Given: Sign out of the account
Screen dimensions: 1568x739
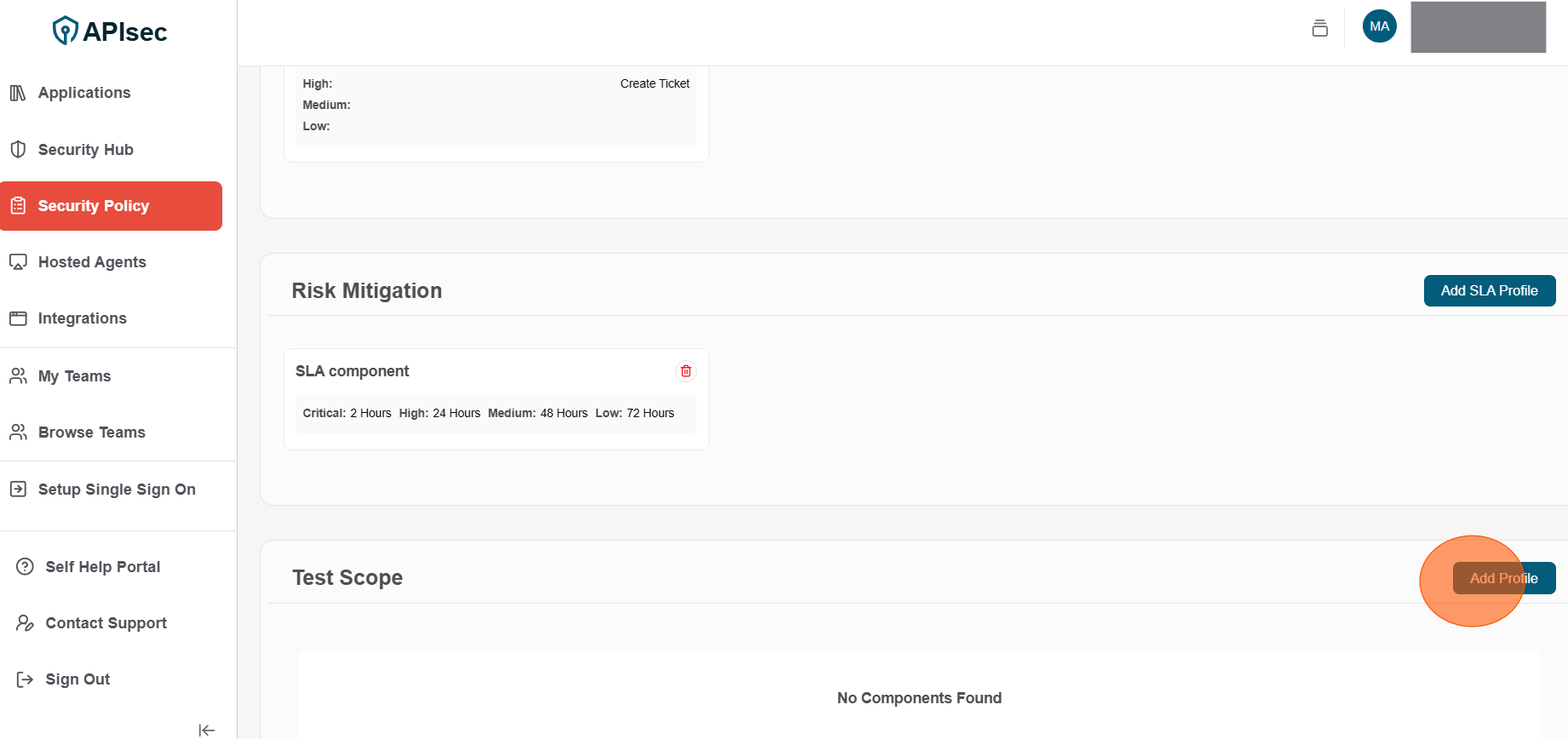Looking at the screenshot, I should pos(78,679).
